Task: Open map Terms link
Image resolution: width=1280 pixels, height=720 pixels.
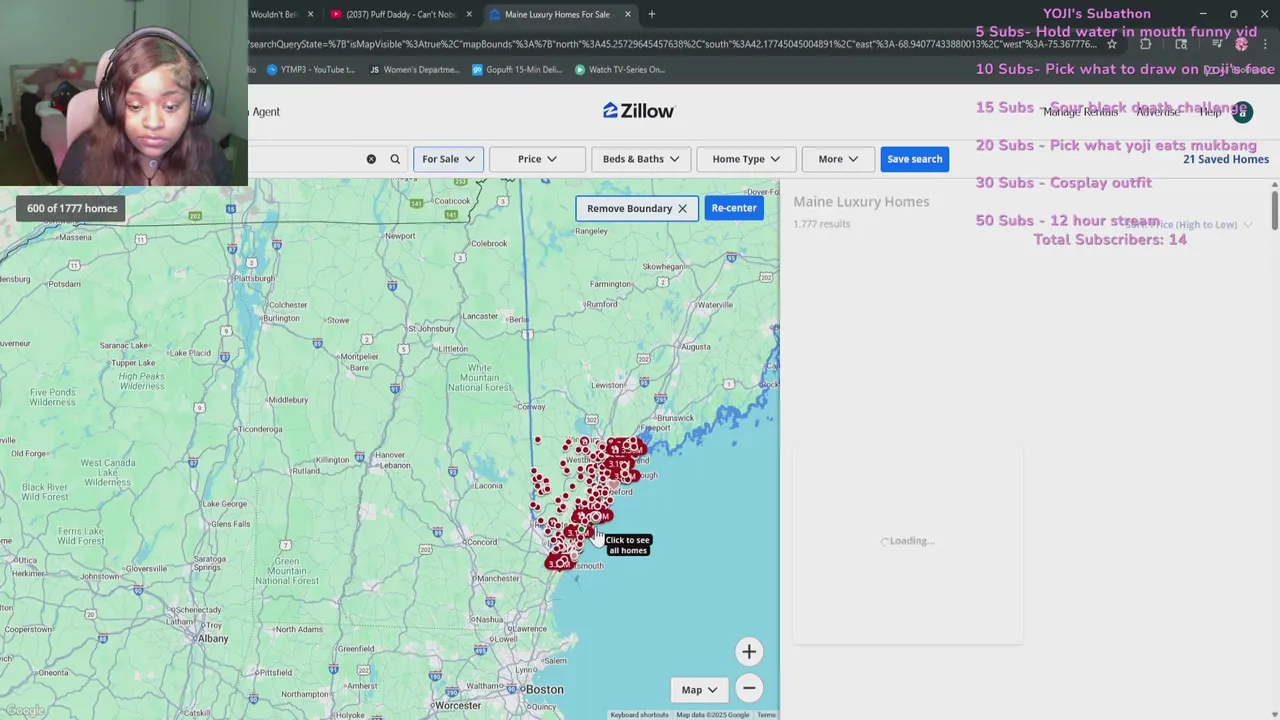Action: coord(766,715)
